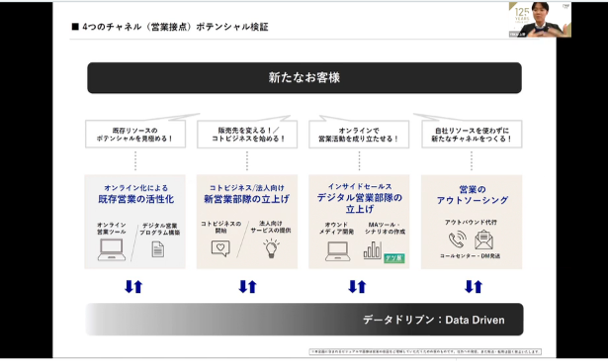This screenshot has height=361, width=608.
Task: Click the ringing phone icon
Action: 458,239
